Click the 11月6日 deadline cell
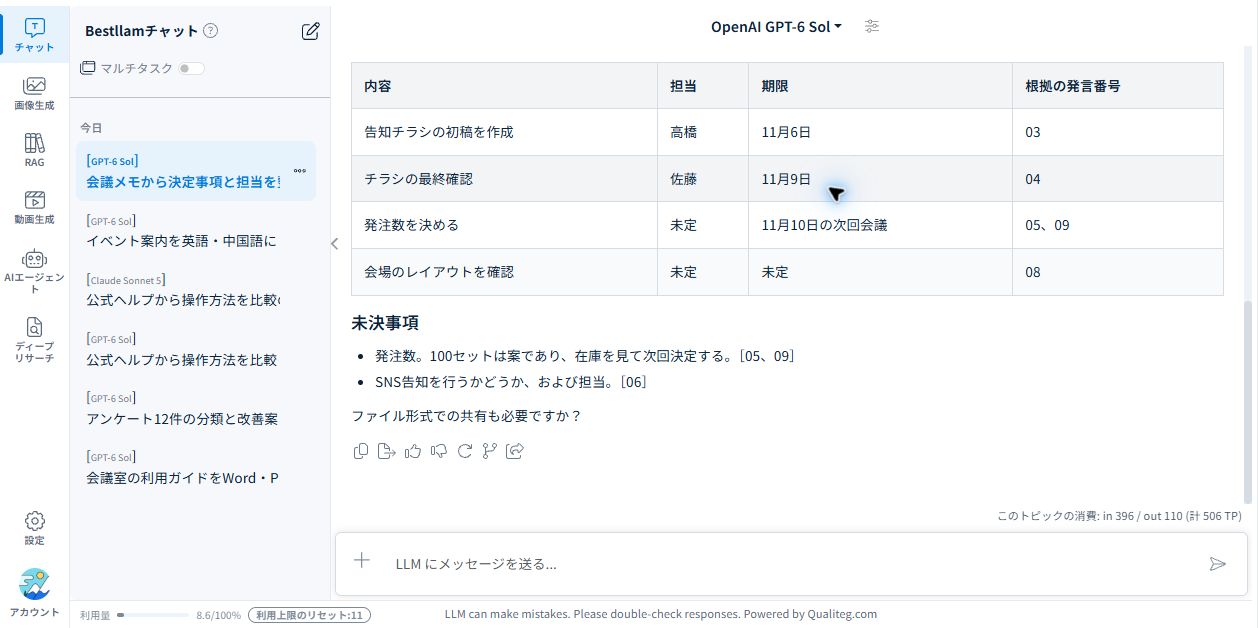The image size is (1258, 628). tap(880, 132)
